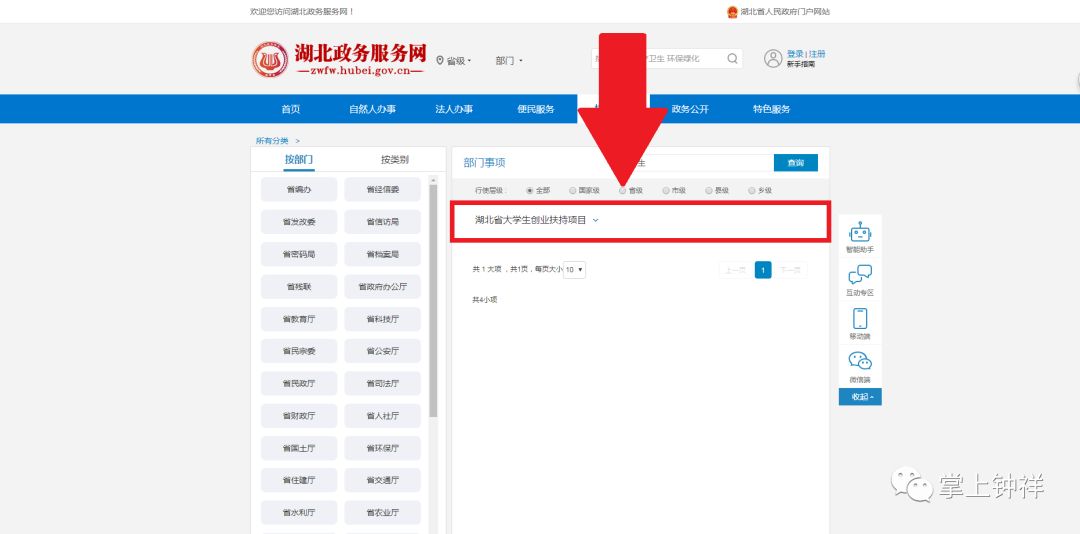Click the 下一页 pagination button
Viewport: 1080px width, 534px height.
pyautogui.click(x=791, y=270)
